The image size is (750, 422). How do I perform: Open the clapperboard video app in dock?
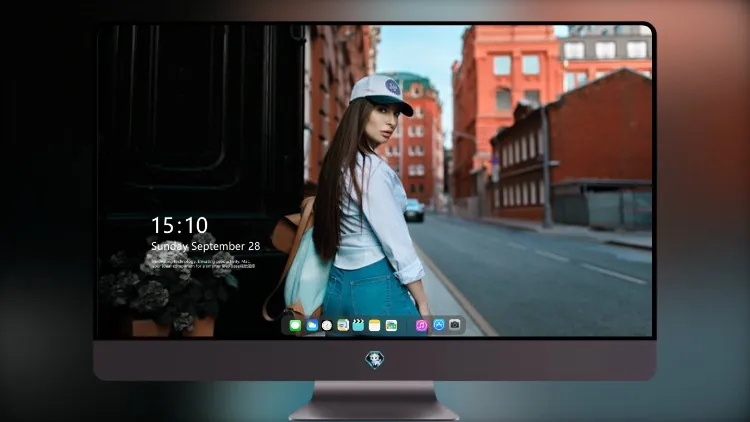click(x=358, y=325)
